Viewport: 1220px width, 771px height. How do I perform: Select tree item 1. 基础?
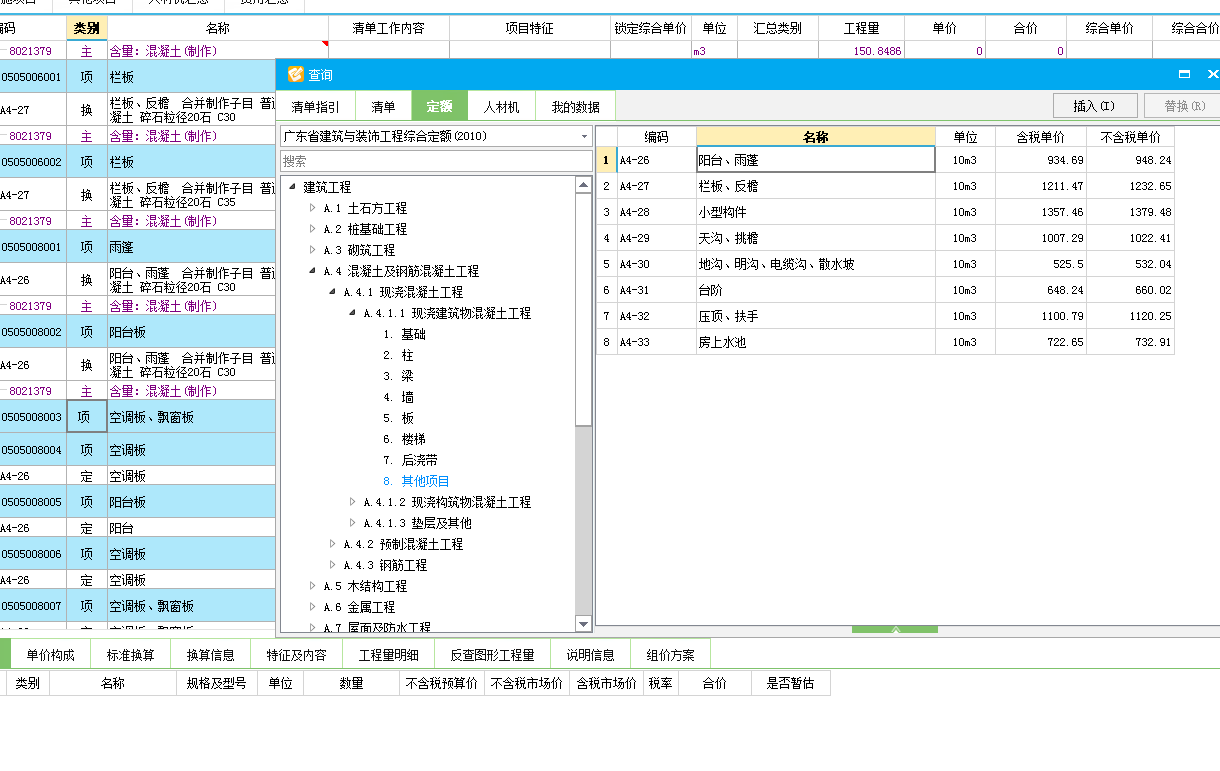click(404, 334)
